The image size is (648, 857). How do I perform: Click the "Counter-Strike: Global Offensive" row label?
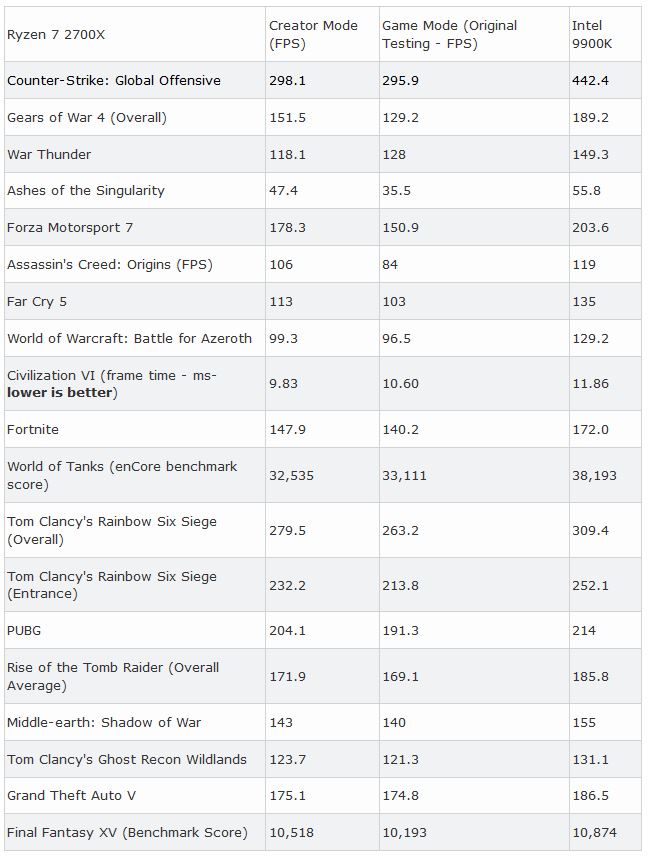[114, 80]
